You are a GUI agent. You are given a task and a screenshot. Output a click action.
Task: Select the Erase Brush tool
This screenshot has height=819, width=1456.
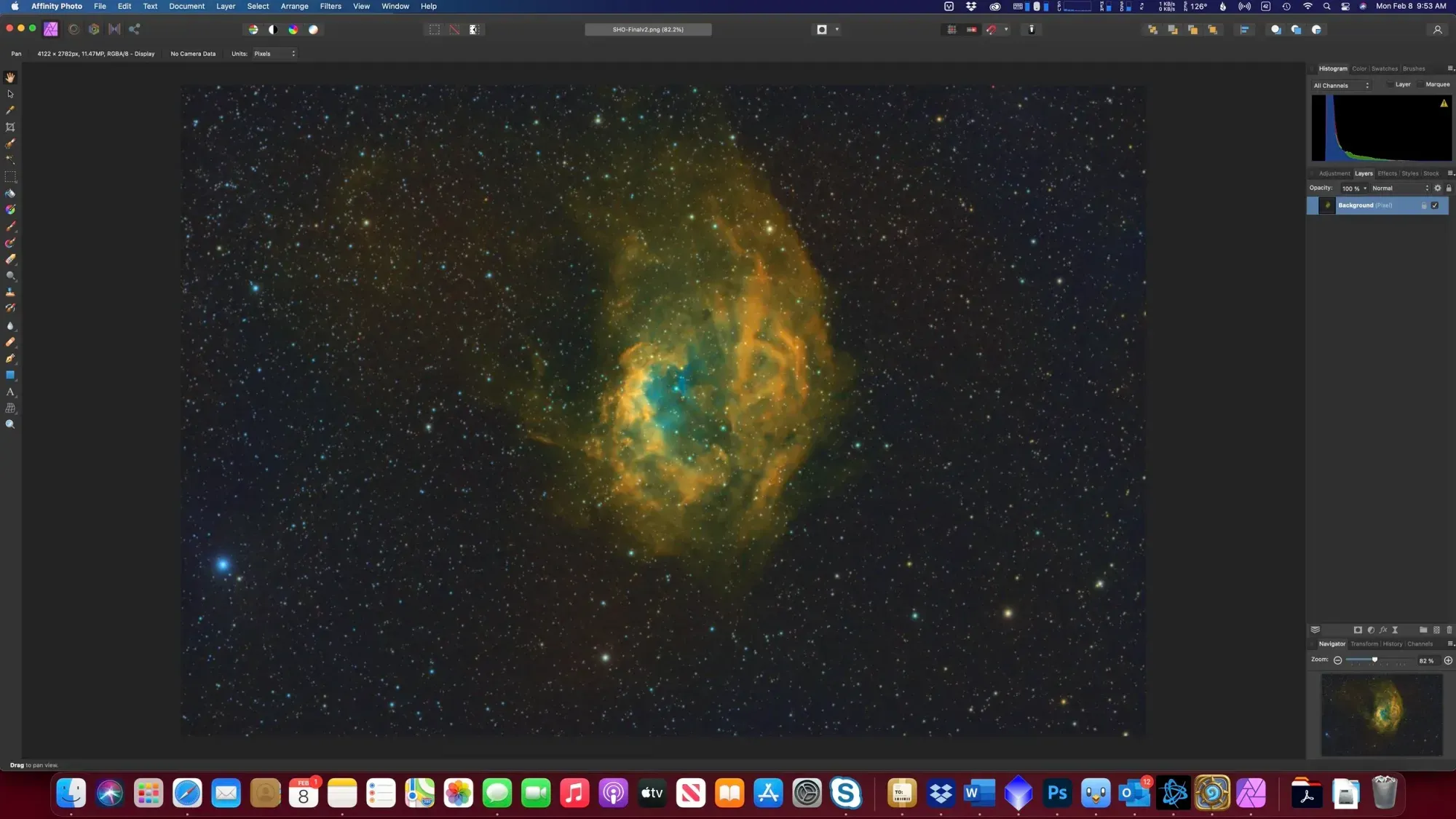coord(10,259)
